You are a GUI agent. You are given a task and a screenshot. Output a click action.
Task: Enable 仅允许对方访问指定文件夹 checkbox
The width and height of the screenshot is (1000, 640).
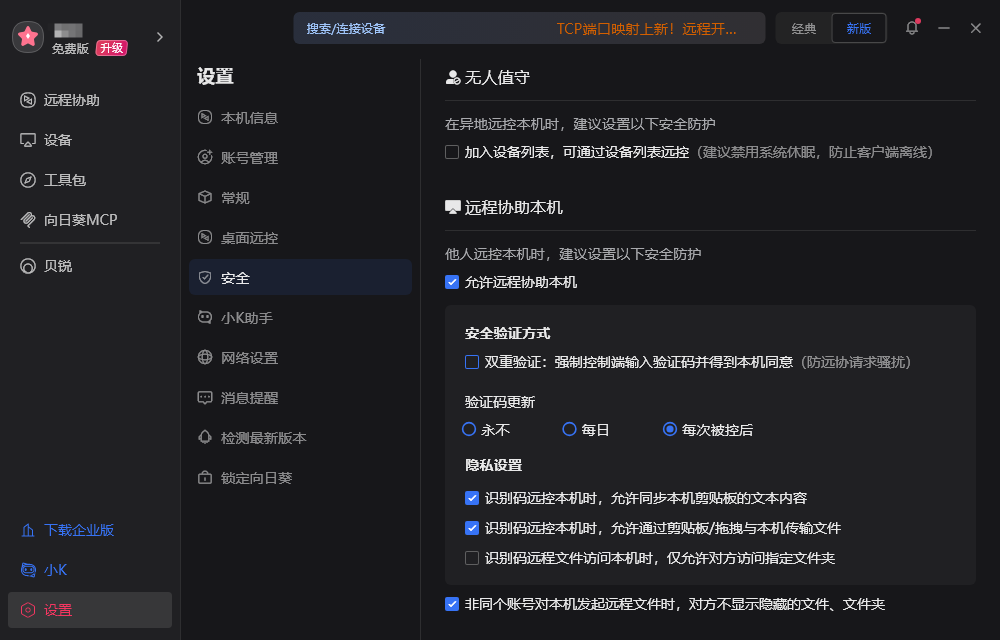(x=472, y=558)
